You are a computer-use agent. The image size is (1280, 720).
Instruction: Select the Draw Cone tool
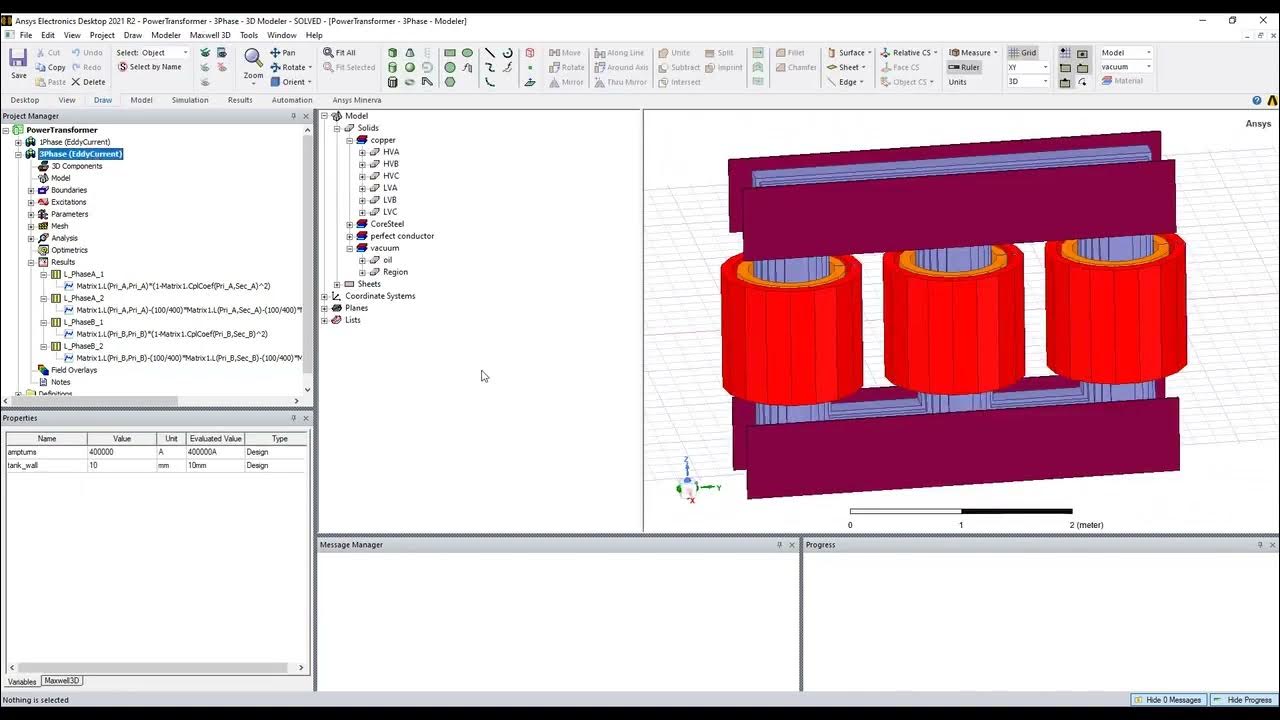click(410, 53)
